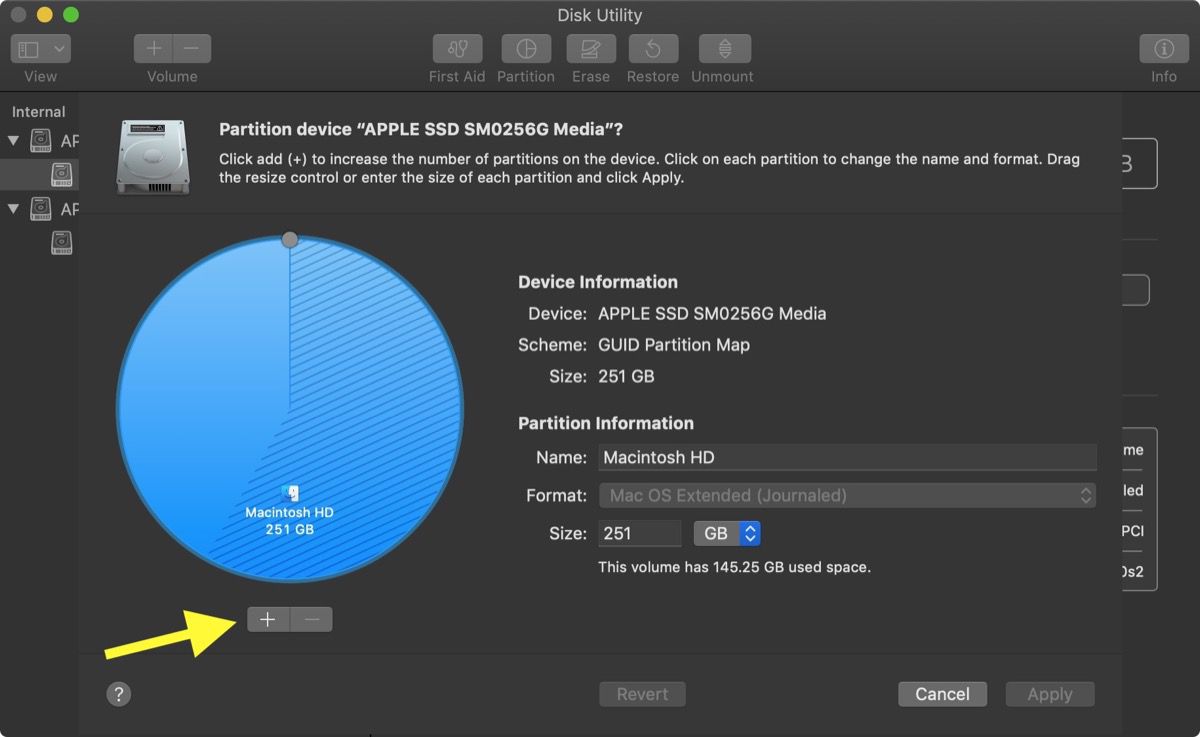Click the GB unit stepper arrows

tap(751, 533)
